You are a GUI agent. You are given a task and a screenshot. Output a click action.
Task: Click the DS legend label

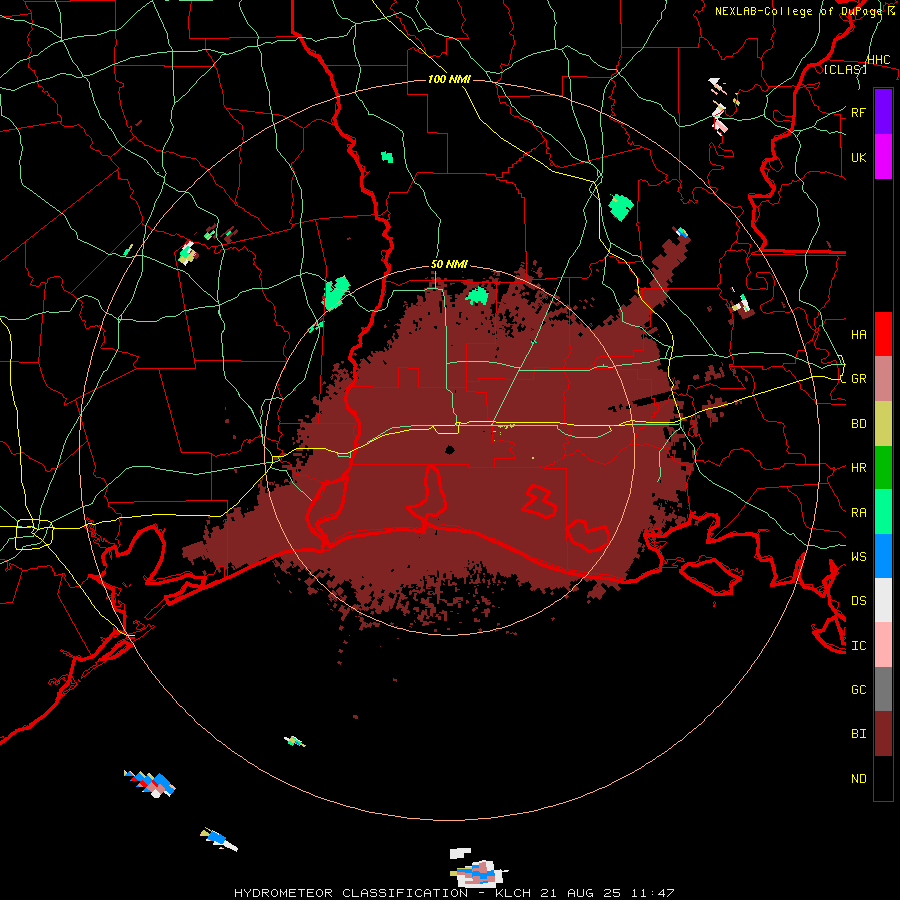[858, 601]
